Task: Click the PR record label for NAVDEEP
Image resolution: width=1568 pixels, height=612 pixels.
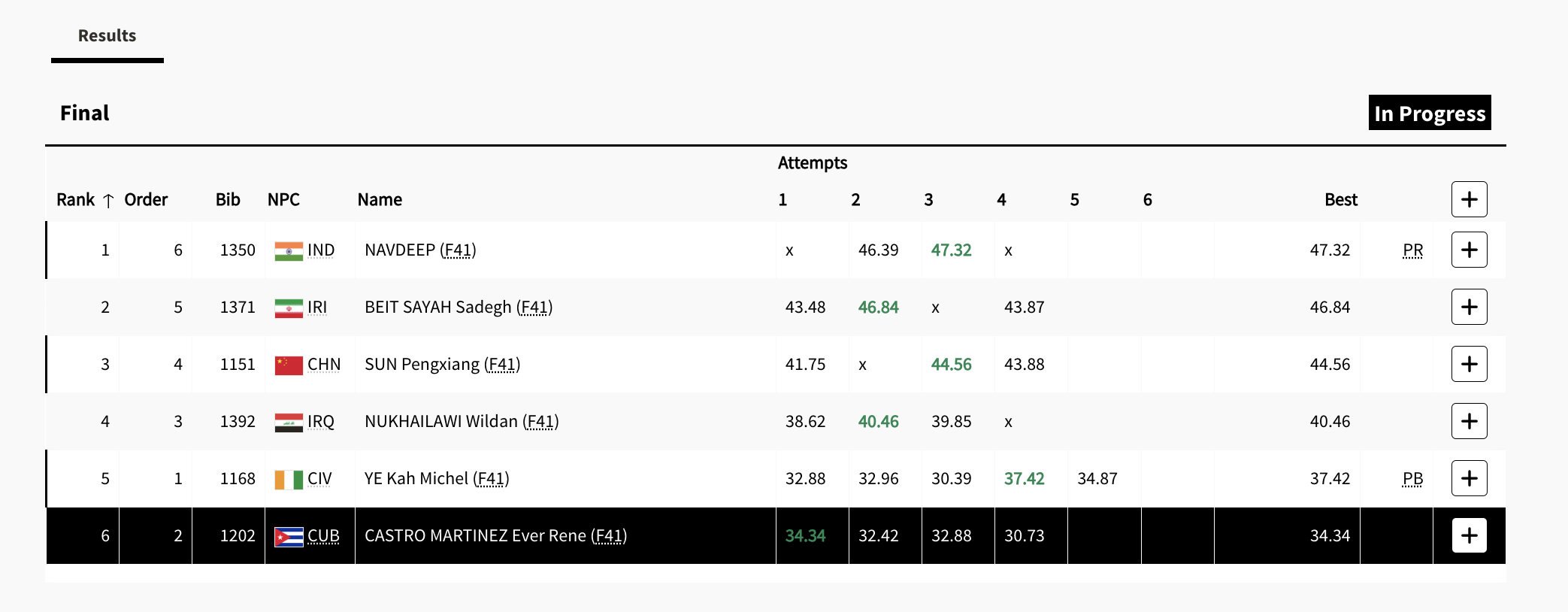Action: click(1412, 250)
